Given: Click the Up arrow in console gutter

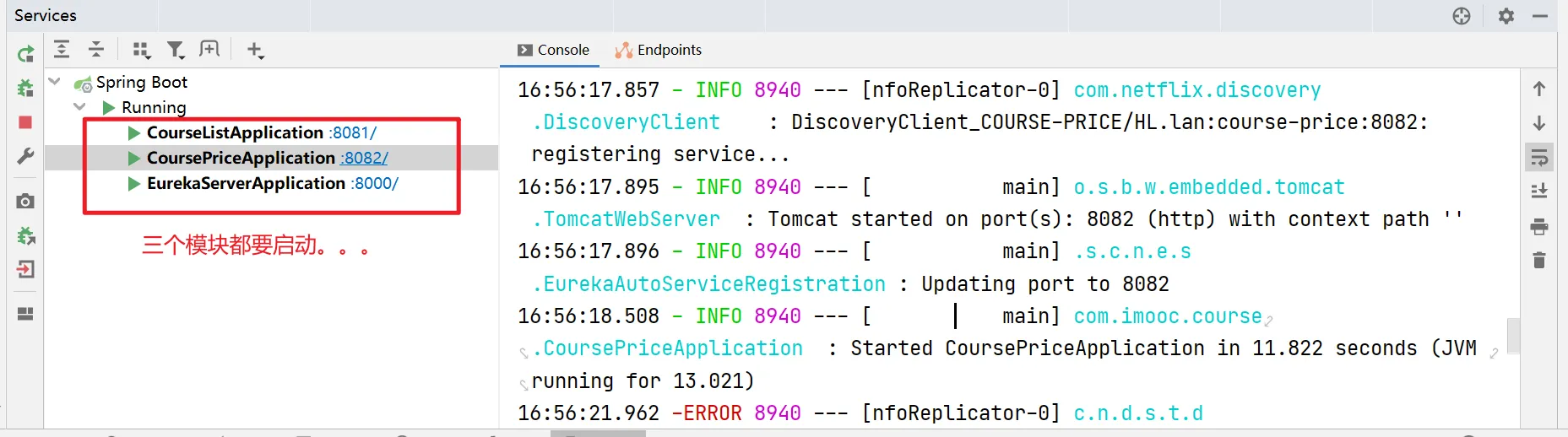Looking at the screenshot, I should tap(1539, 89).
